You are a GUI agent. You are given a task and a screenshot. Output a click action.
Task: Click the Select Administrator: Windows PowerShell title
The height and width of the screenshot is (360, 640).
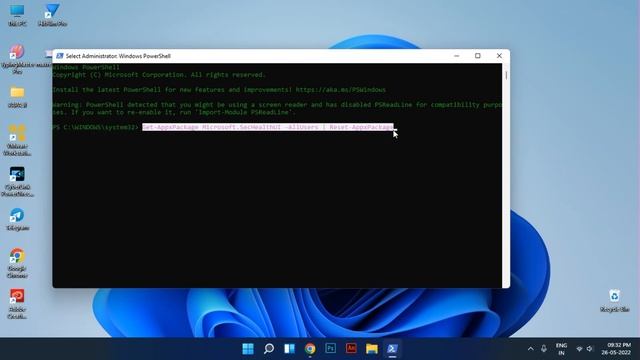click(118, 56)
